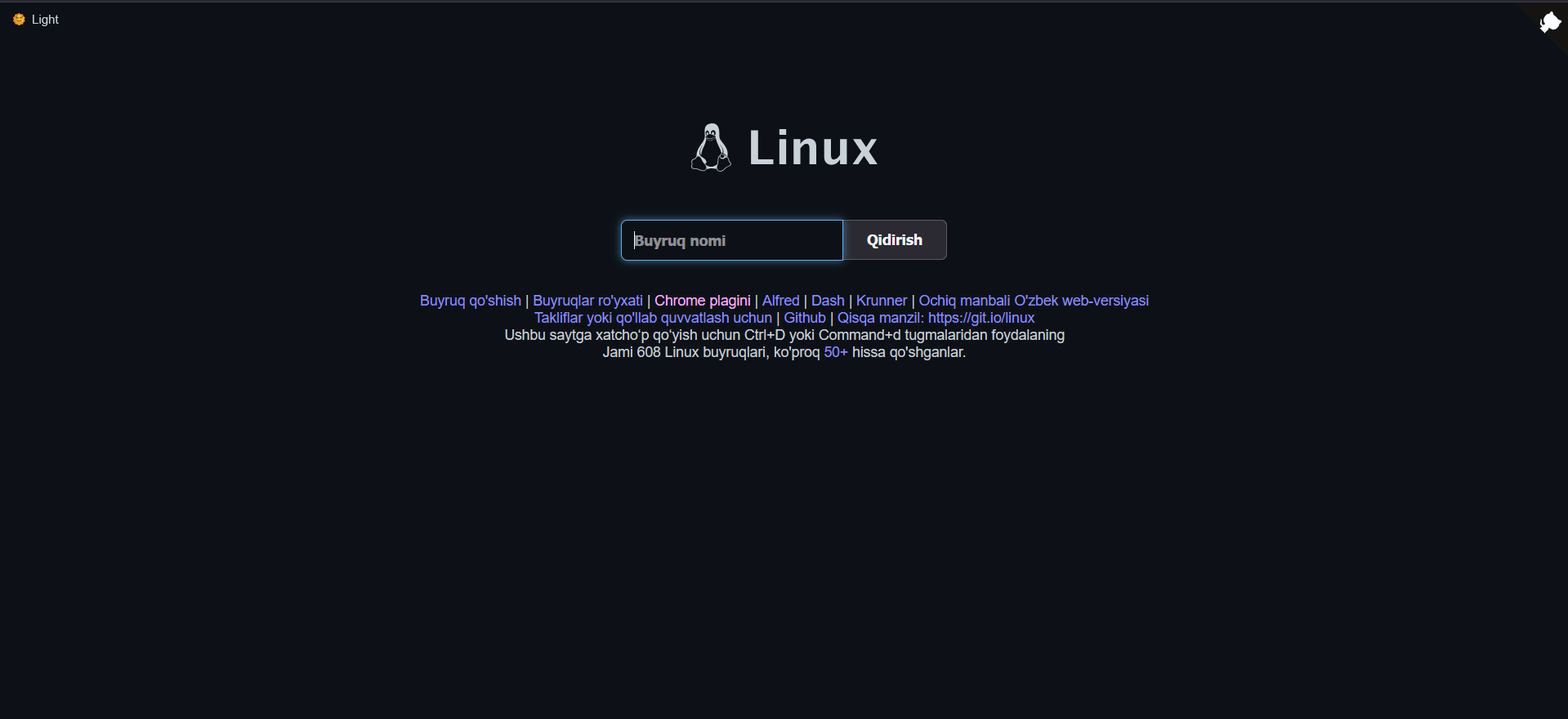Click the 50+ contributors link
This screenshot has height=719, width=1568.
[835, 352]
